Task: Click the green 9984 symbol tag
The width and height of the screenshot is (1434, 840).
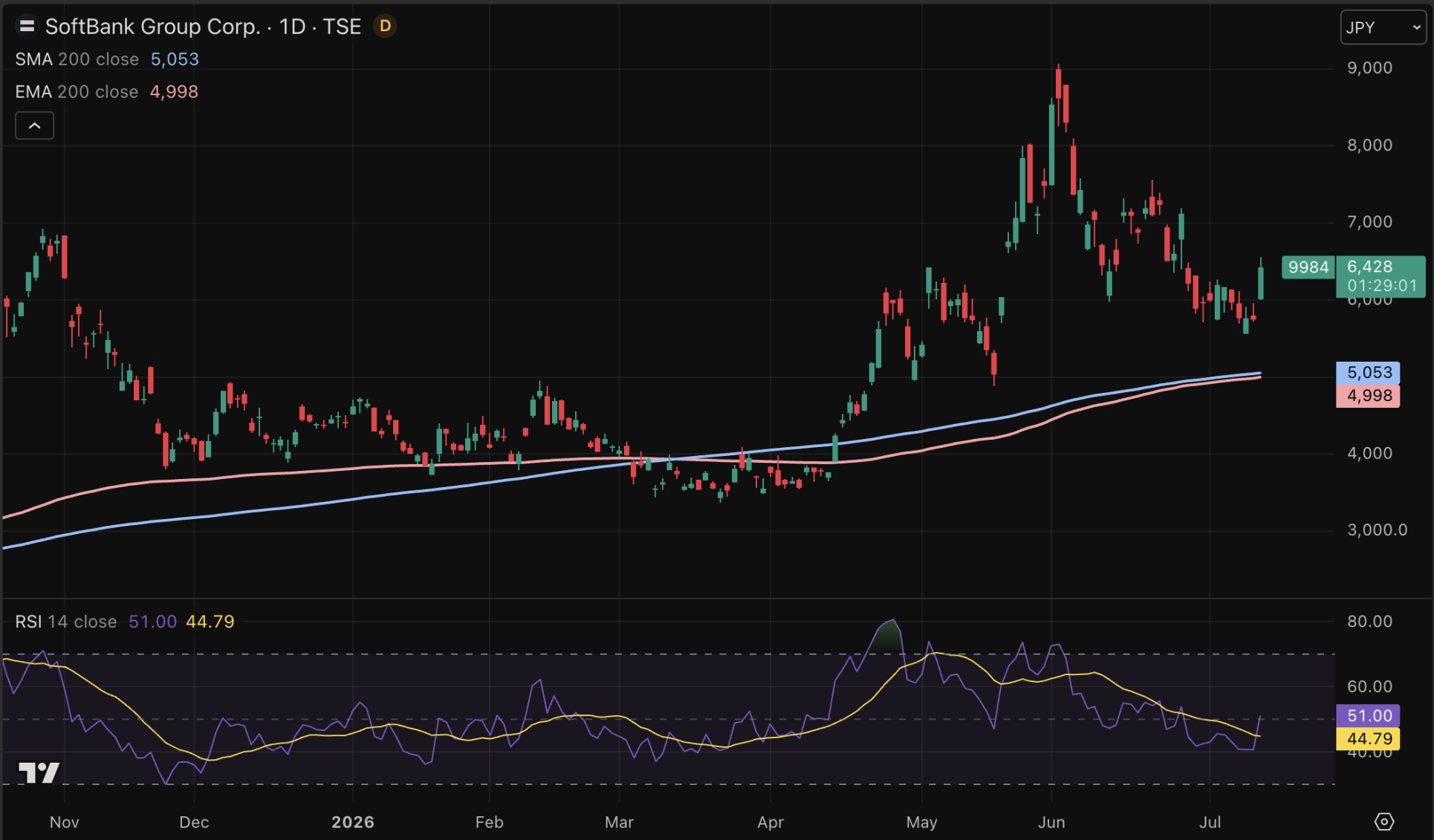Action: pyautogui.click(x=1308, y=267)
